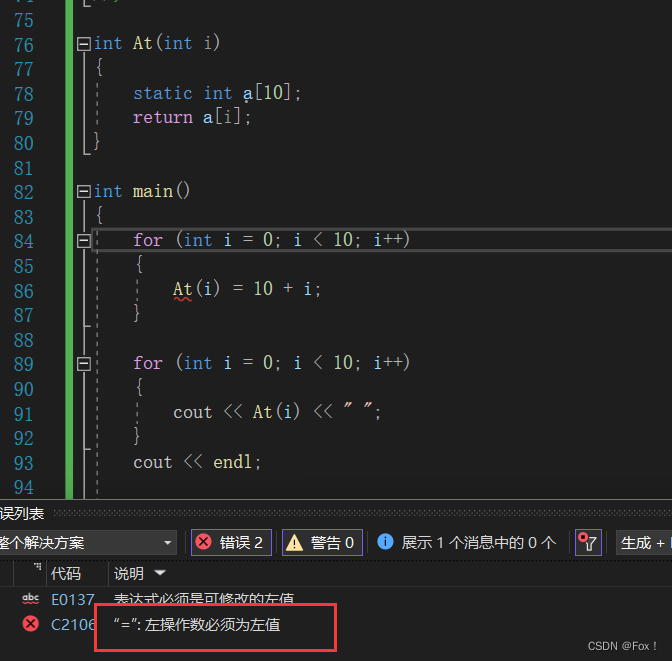Select the C2106 error description row
The image size is (672, 661).
click(197, 625)
